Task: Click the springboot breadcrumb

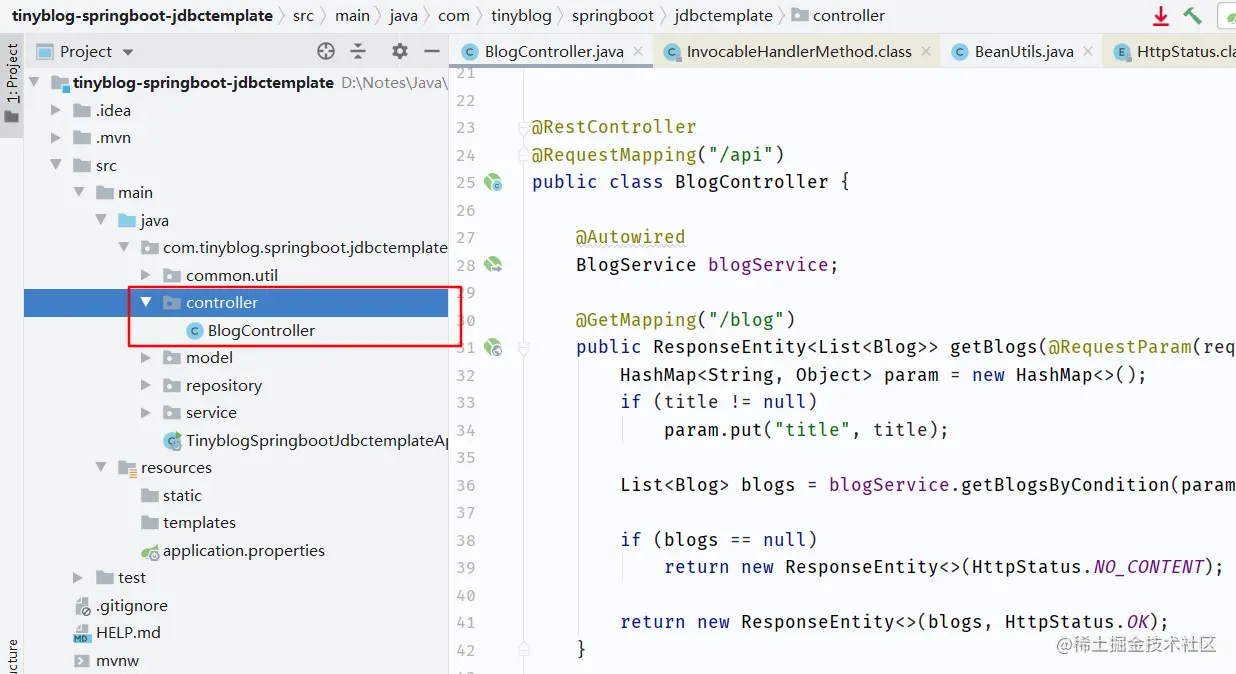Action: pos(613,16)
